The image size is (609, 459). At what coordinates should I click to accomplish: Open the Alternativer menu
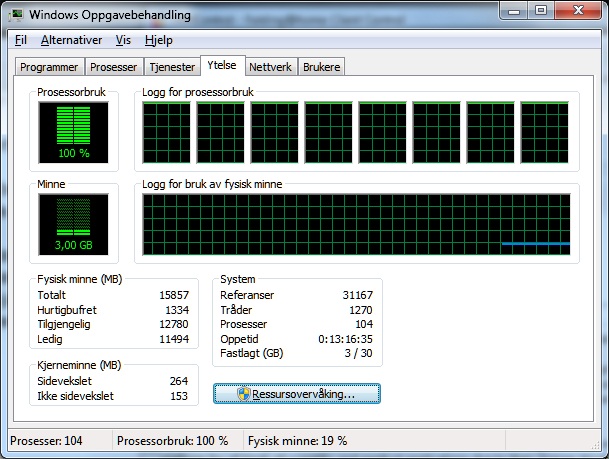pyautogui.click(x=71, y=40)
